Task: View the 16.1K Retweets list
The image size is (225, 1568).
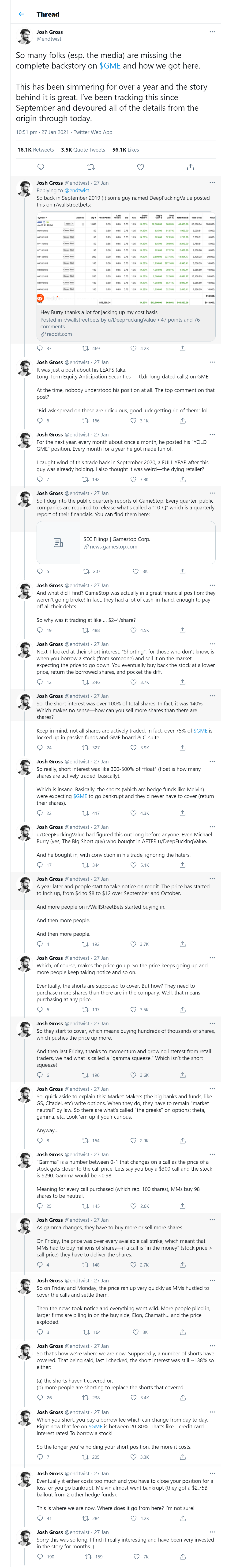Action: (x=35, y=149)
